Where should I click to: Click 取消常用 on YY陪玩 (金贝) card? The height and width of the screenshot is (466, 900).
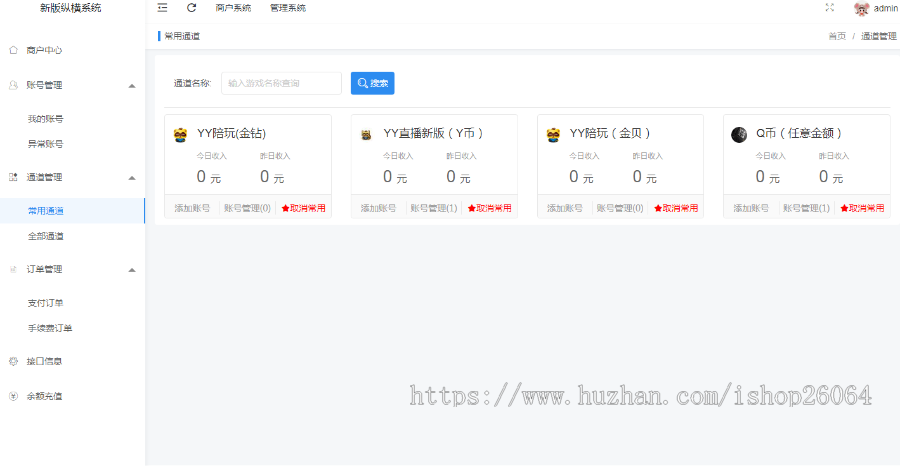tap(676, 208)
